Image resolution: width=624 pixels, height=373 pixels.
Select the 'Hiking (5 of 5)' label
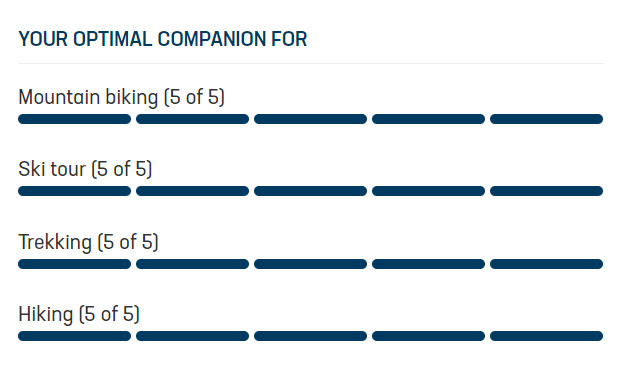click(79, 314)
